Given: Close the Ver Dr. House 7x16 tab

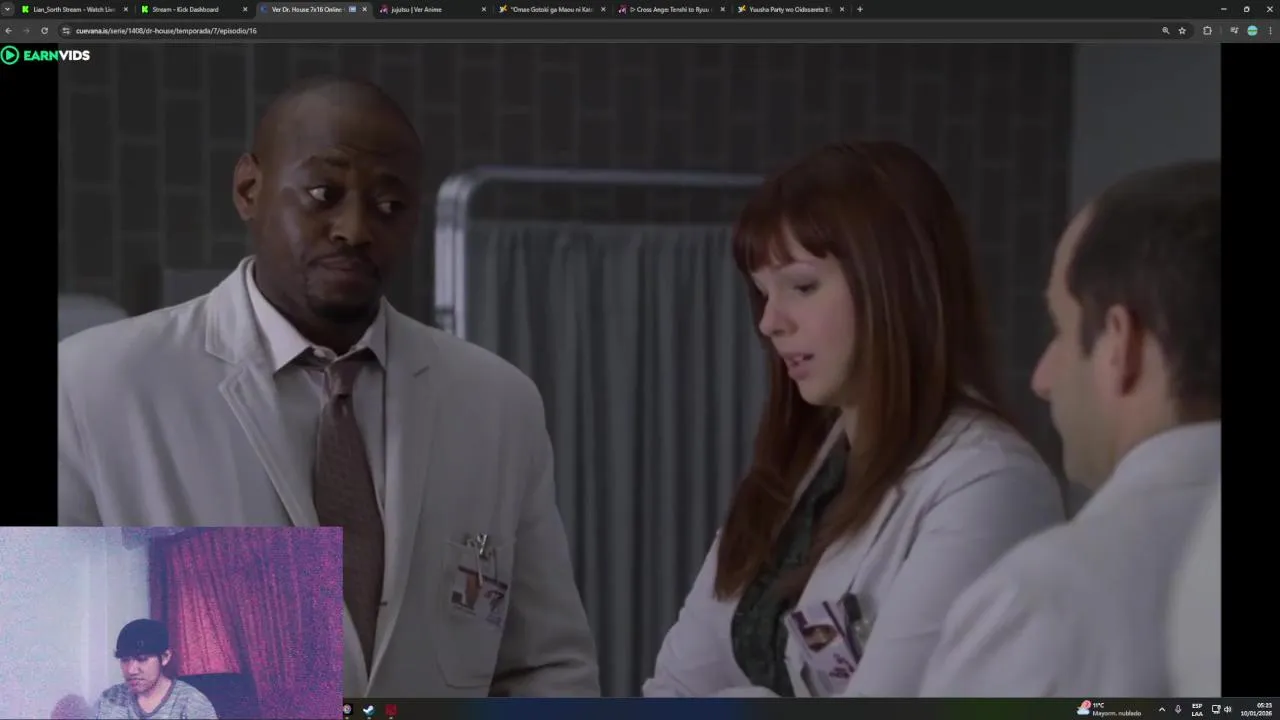Looking at the screenshot, I should pos(364,9).
